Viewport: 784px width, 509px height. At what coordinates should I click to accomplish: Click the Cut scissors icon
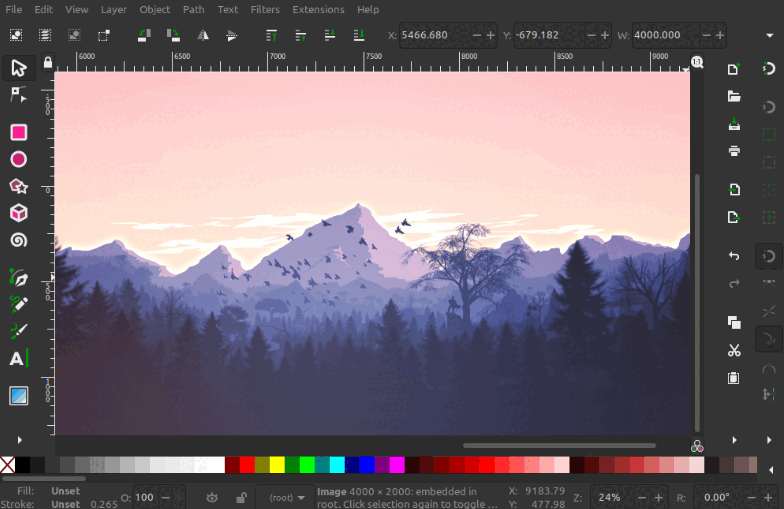click(x=734, y=350)
